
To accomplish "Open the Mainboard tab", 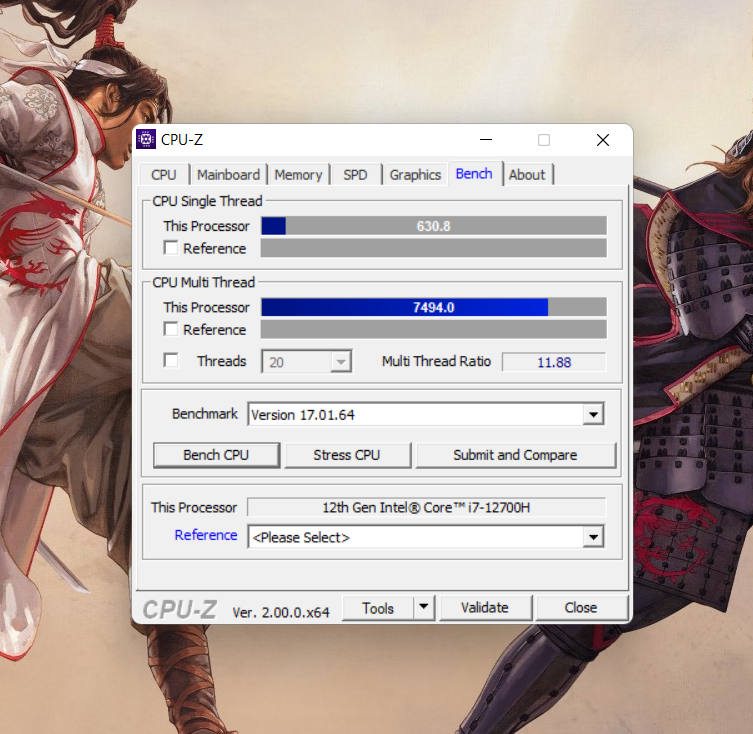I will [x=228, y=175].
